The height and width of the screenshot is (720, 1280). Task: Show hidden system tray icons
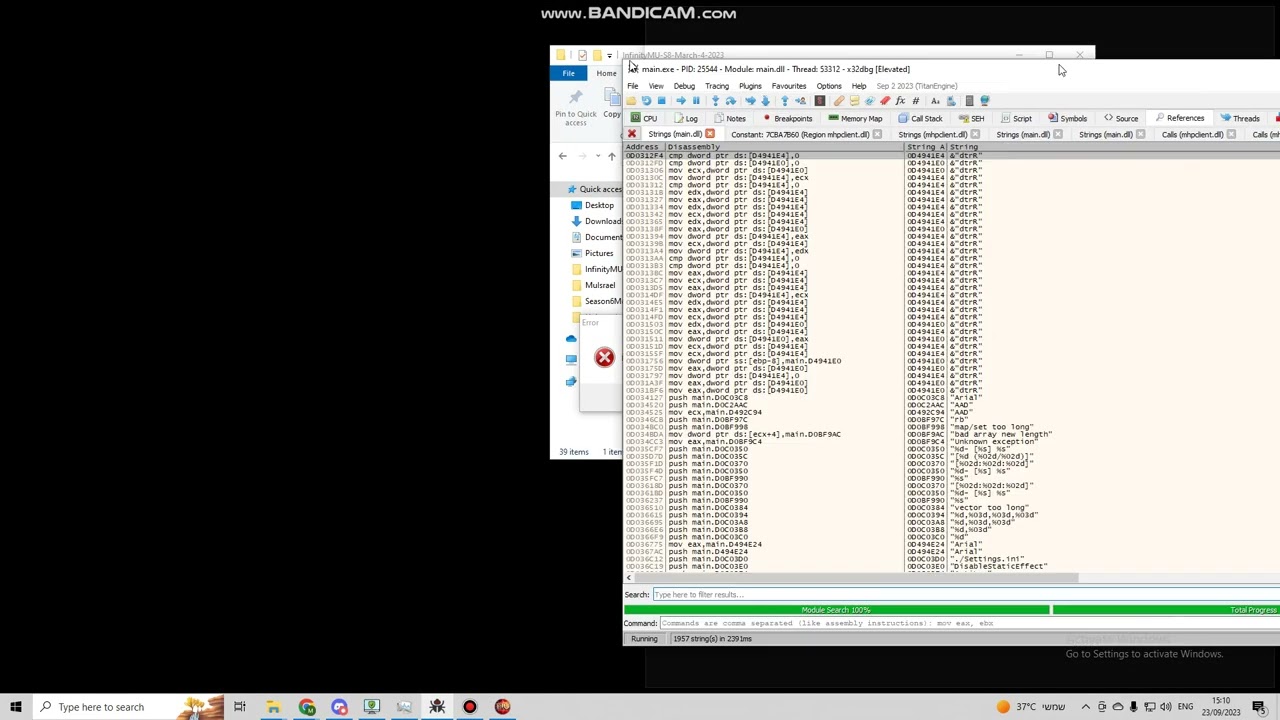point(1085,707)
